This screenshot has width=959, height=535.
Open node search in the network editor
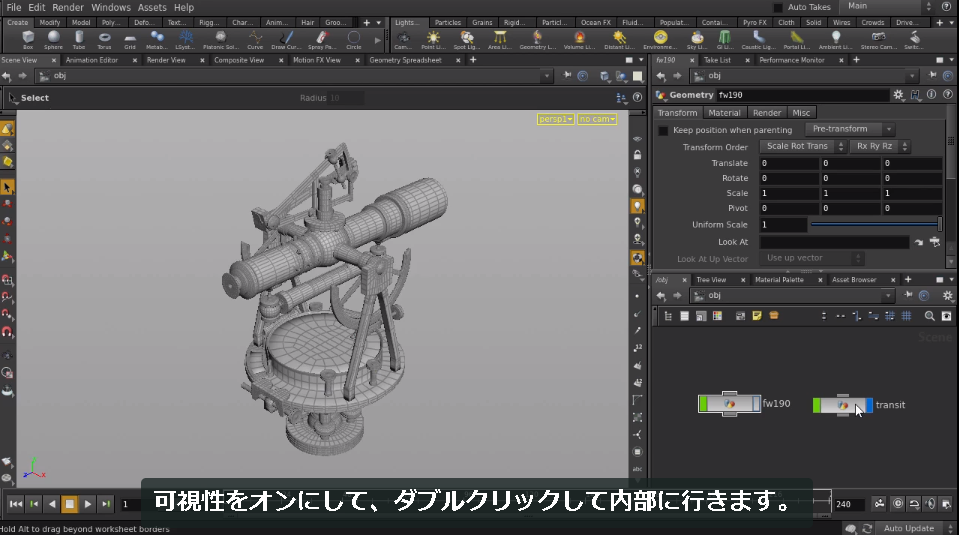click(930, 316)
